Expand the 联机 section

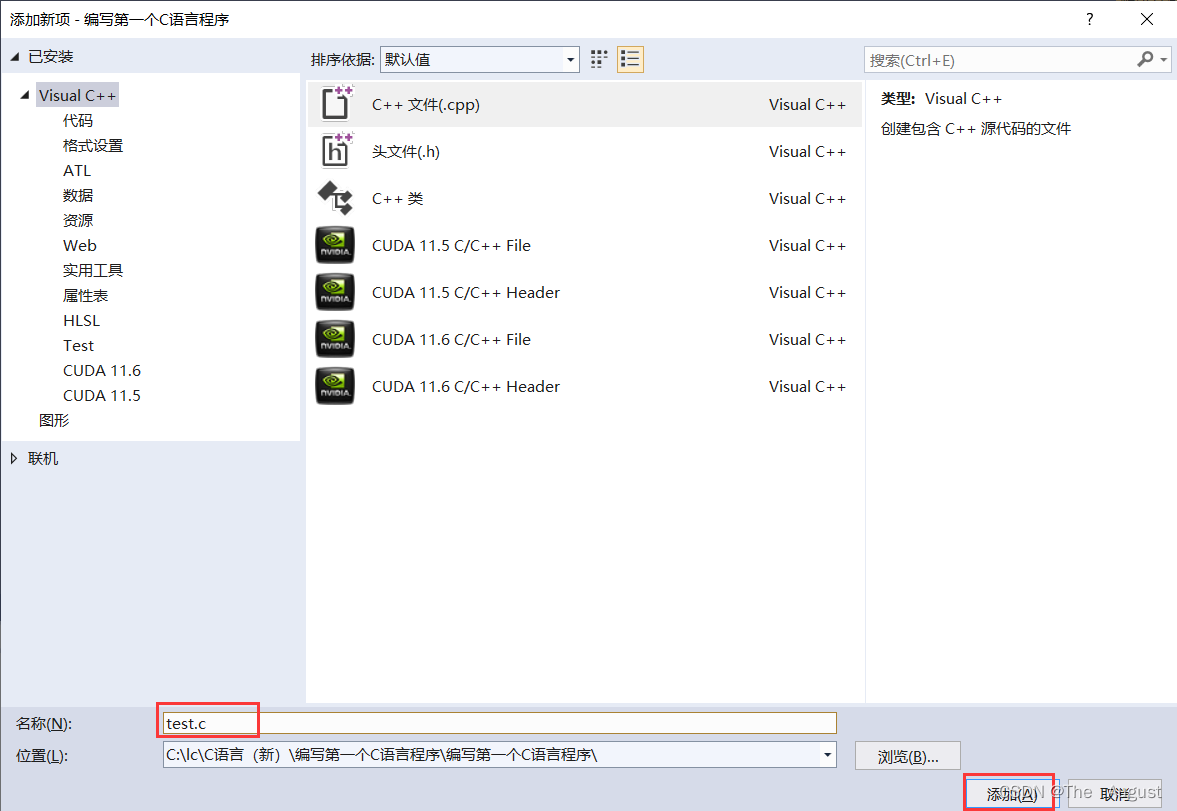pyautogui.click(x=14, y=458)
